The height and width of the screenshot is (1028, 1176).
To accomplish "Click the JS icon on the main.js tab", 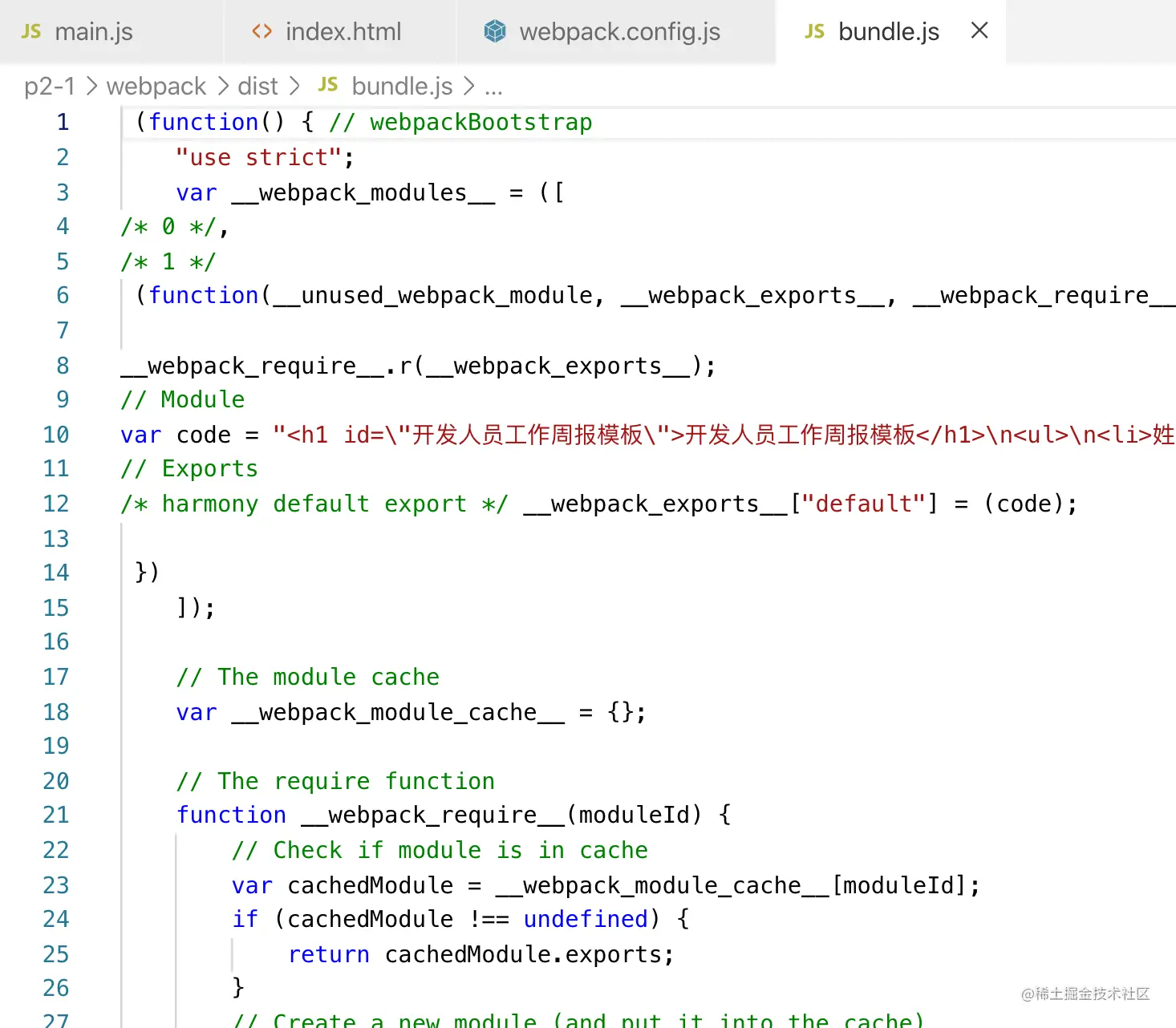I will click(x=31, y=31).
